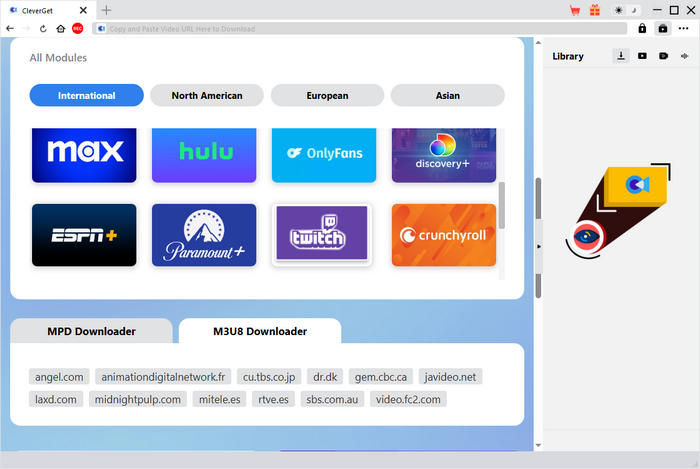Image resolution: width=700 pixels, height=469 pixels.
Task: Switch to the M3U8 Downloader tab
Action: (260, 331)
